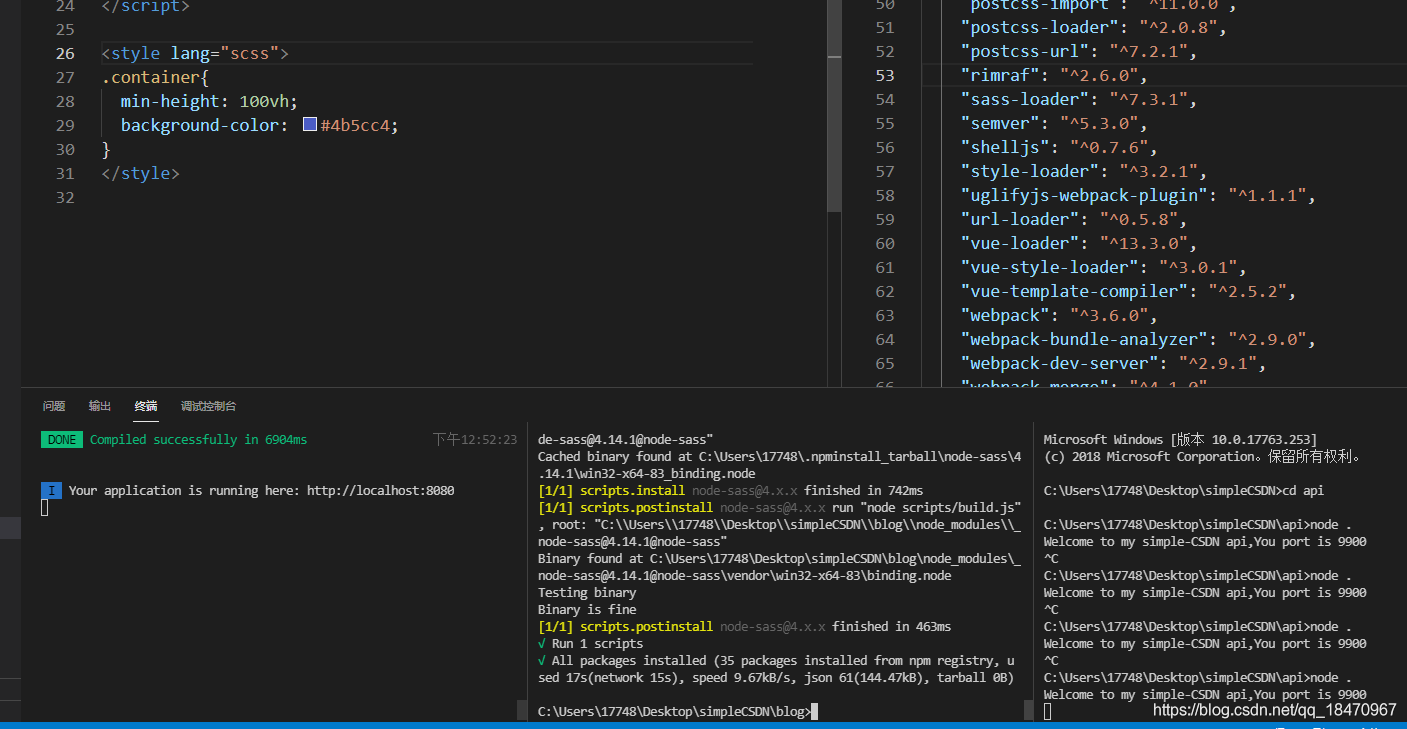Open the 调试控制台 (Debug Console) tab
This screenshot has width=1407, height=729.
(209, 406)
